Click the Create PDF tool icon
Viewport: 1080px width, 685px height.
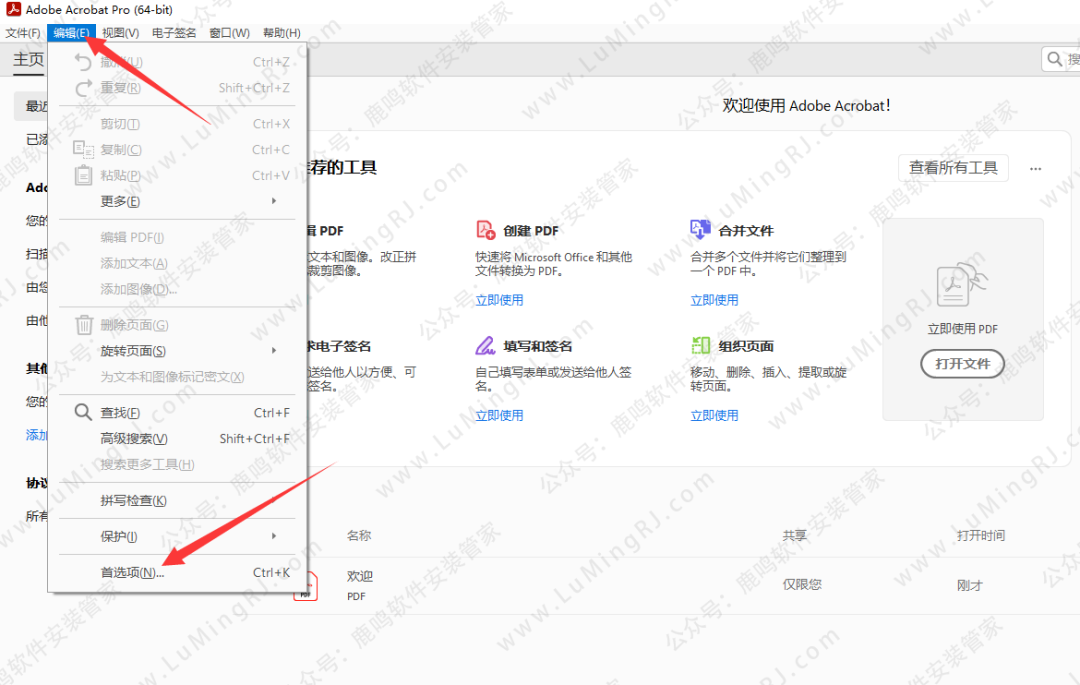pyautogui.click(x=486, y=230)
